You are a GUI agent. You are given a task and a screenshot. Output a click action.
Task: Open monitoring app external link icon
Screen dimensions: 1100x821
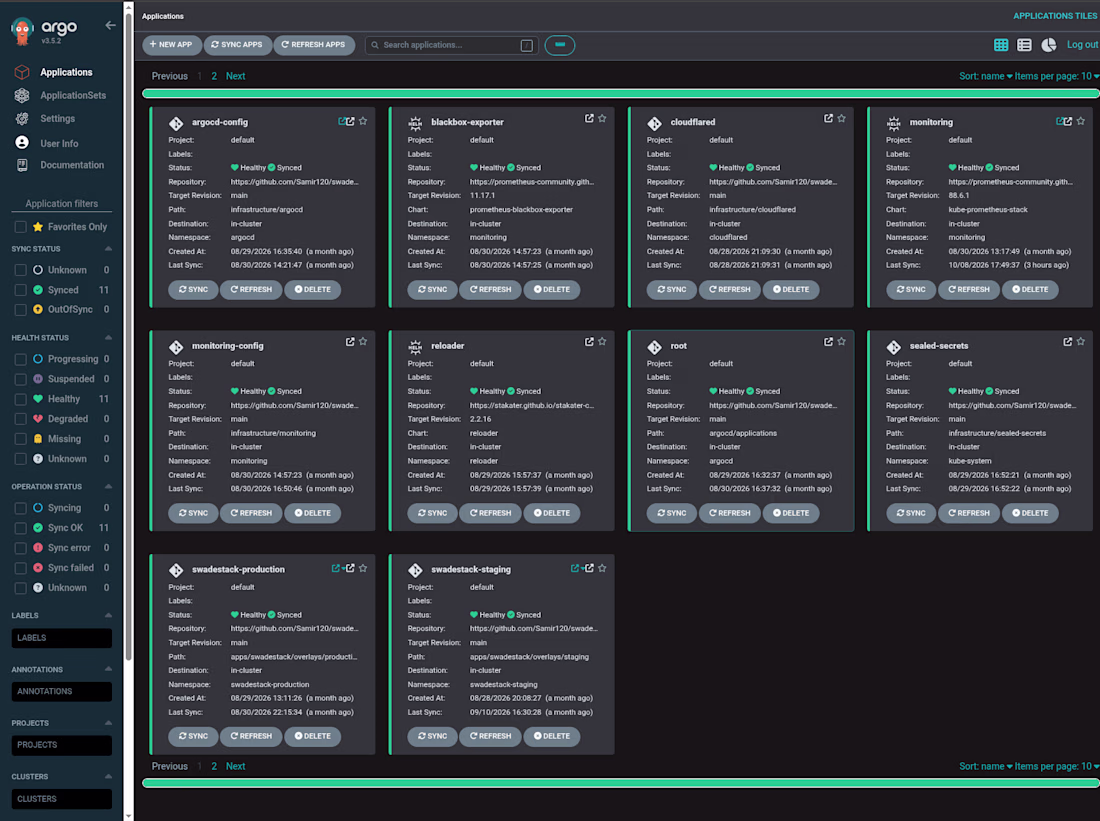tap(1068, 121)
